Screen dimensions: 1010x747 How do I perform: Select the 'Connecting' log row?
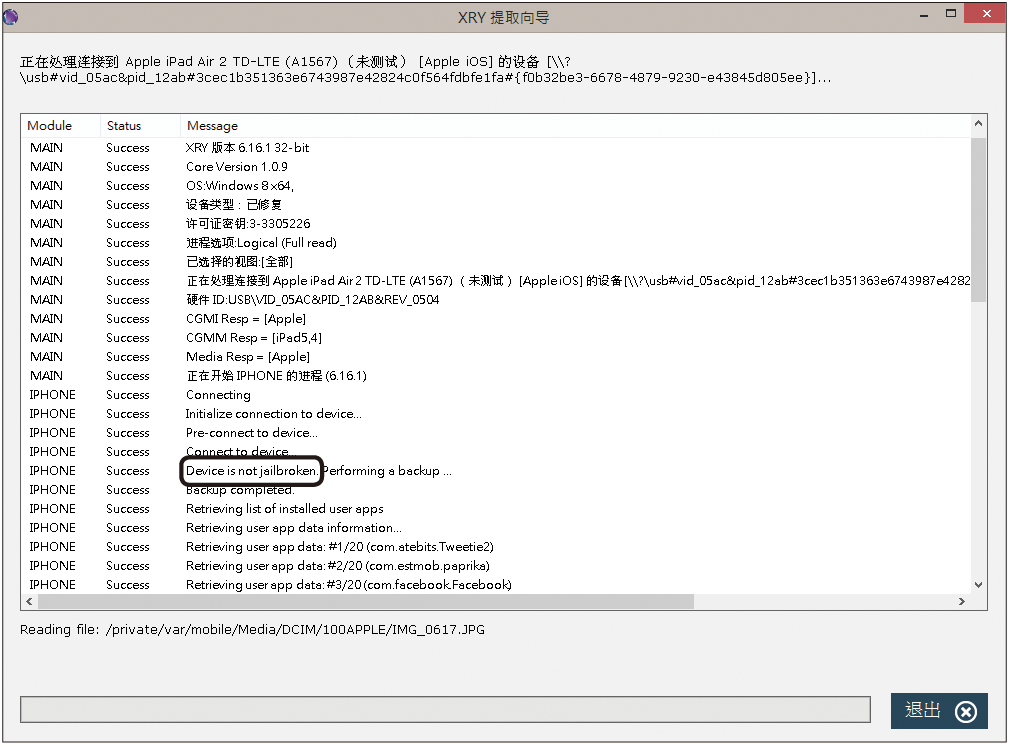coord(496,395)
